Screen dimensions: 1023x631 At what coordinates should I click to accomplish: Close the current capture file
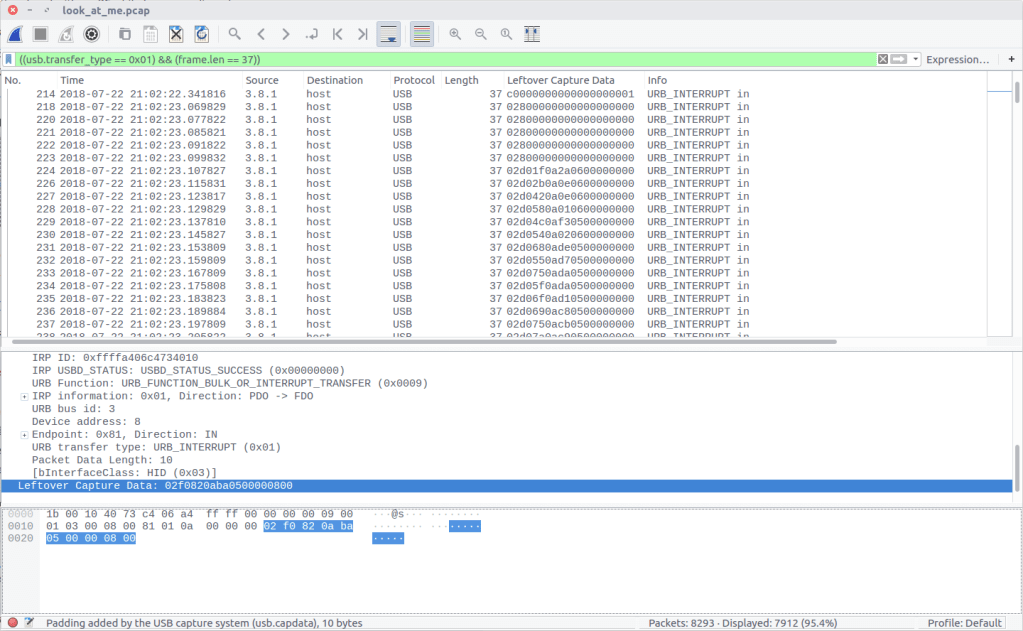click(x=176, y=34)
